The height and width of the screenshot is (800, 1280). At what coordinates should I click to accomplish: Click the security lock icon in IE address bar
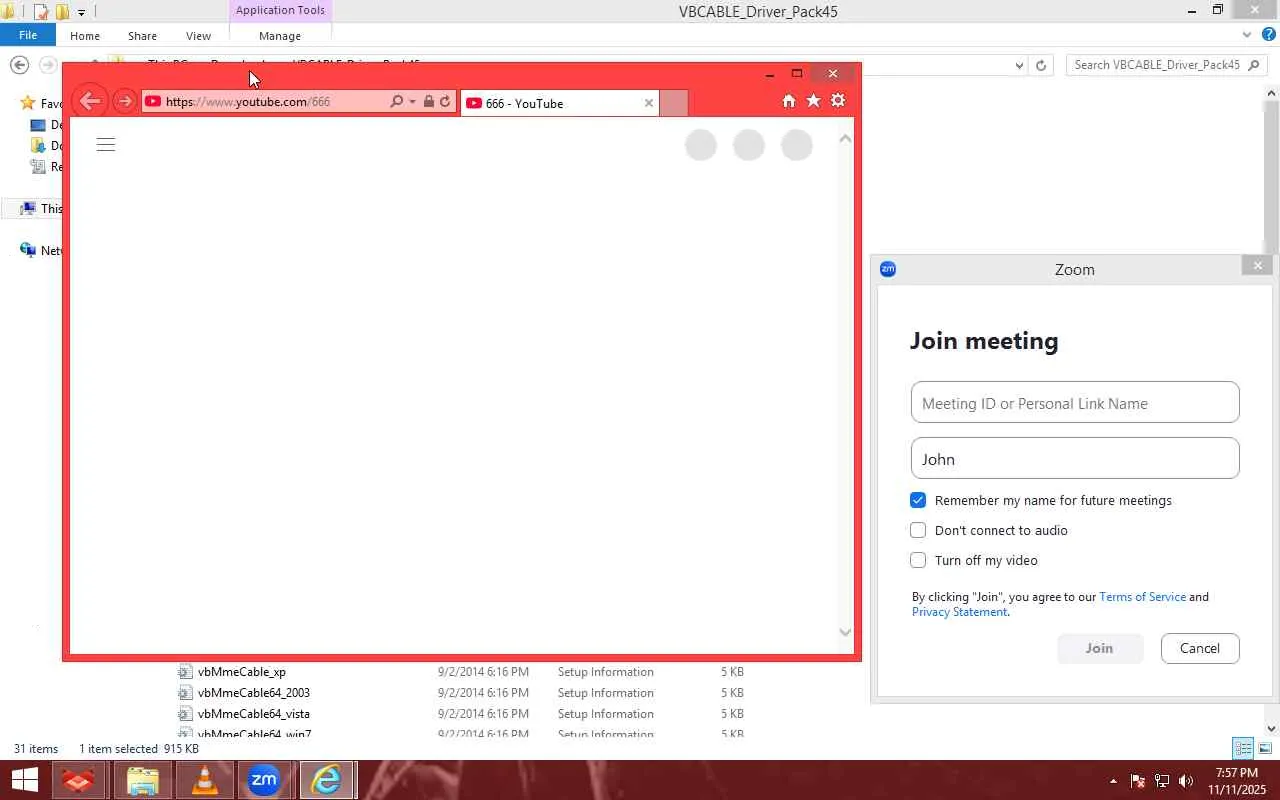coord(429,101)
